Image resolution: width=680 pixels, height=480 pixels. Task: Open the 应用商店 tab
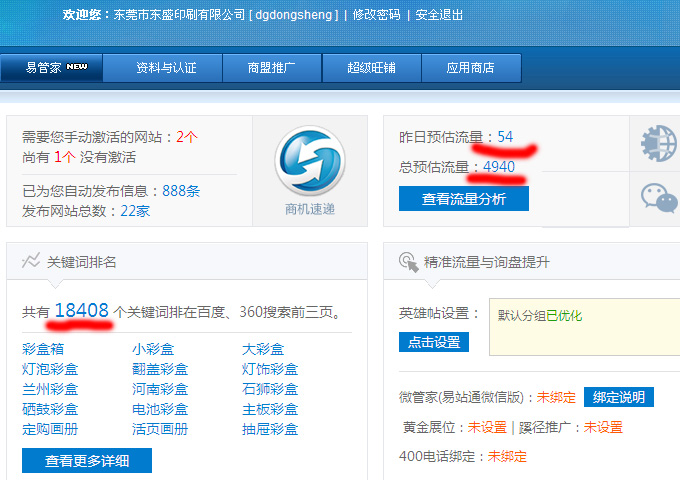[x=470, y=68]
